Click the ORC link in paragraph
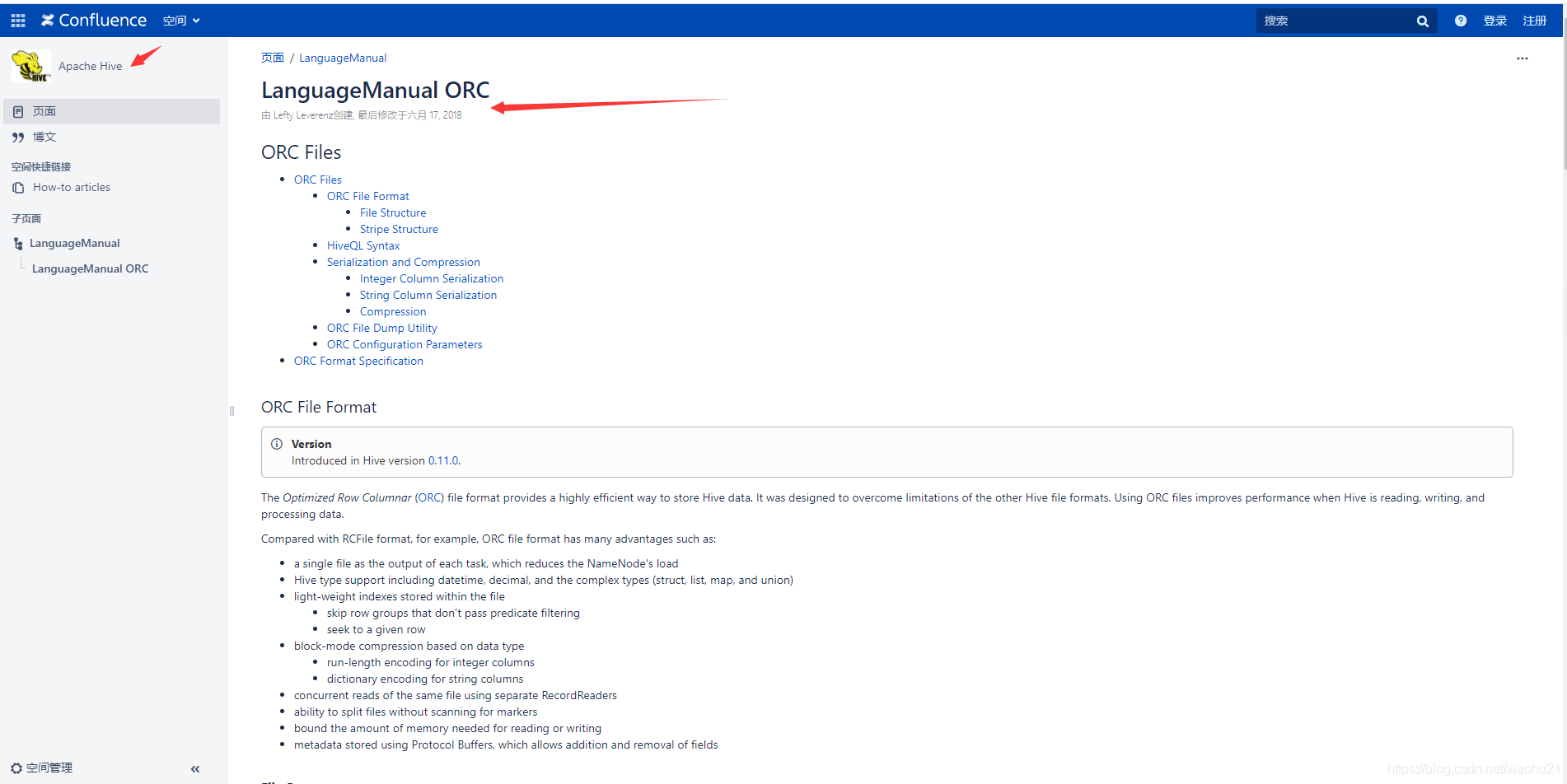Image resolution: width=1567 pixels, height=784 pixels. 429,497
